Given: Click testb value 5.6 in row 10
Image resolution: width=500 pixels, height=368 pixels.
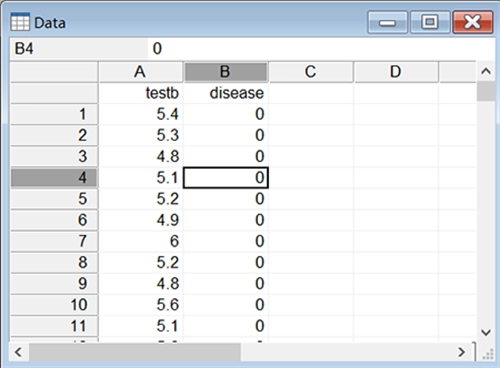Looking at the screenshot, I should [x=141, y=305].
